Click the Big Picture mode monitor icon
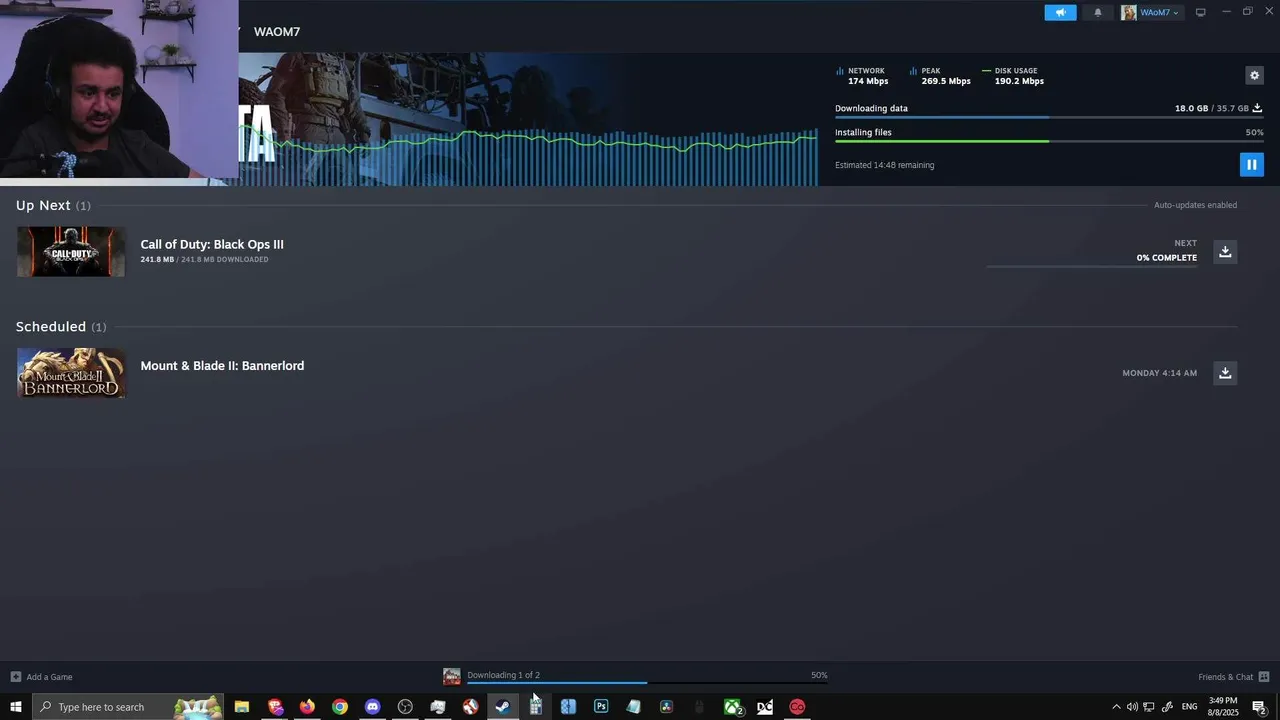1280x720 pixels. [1201, 12]
